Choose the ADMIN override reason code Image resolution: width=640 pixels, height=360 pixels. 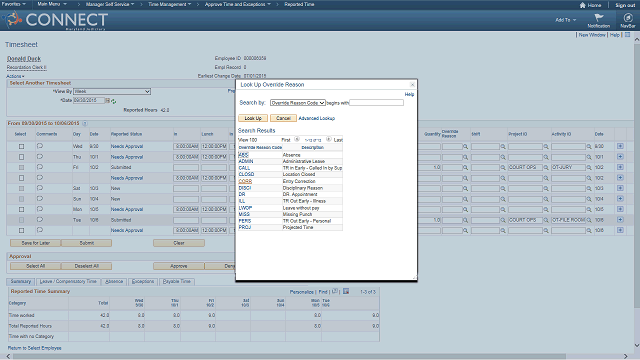pos(246,161)
